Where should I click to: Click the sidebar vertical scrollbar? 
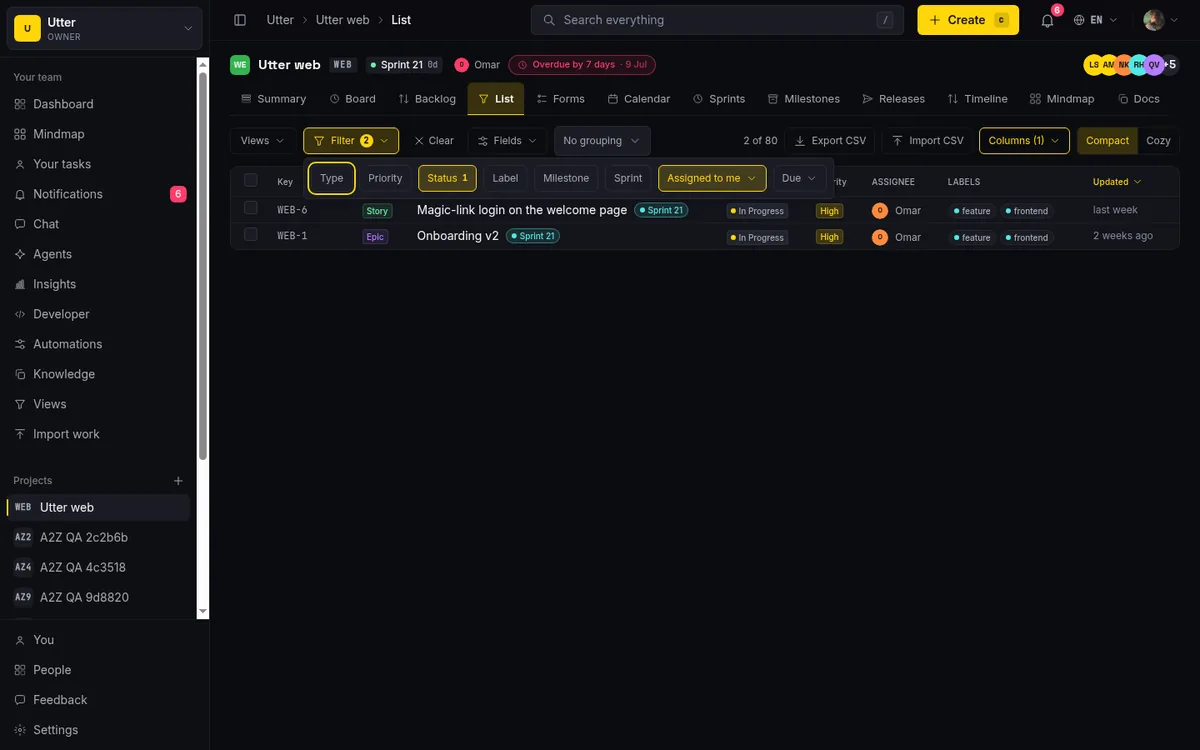(x=203, y=265)
